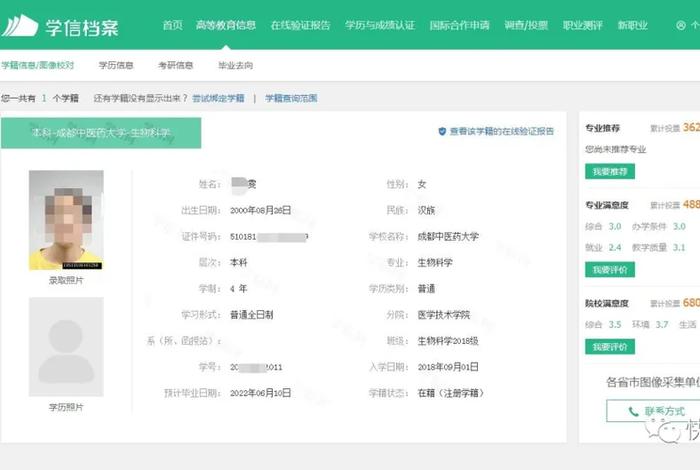Click the 学信档案 logo icon
Image resolution: width=700 pixels, height=470 pixels.
pos(20,26)
